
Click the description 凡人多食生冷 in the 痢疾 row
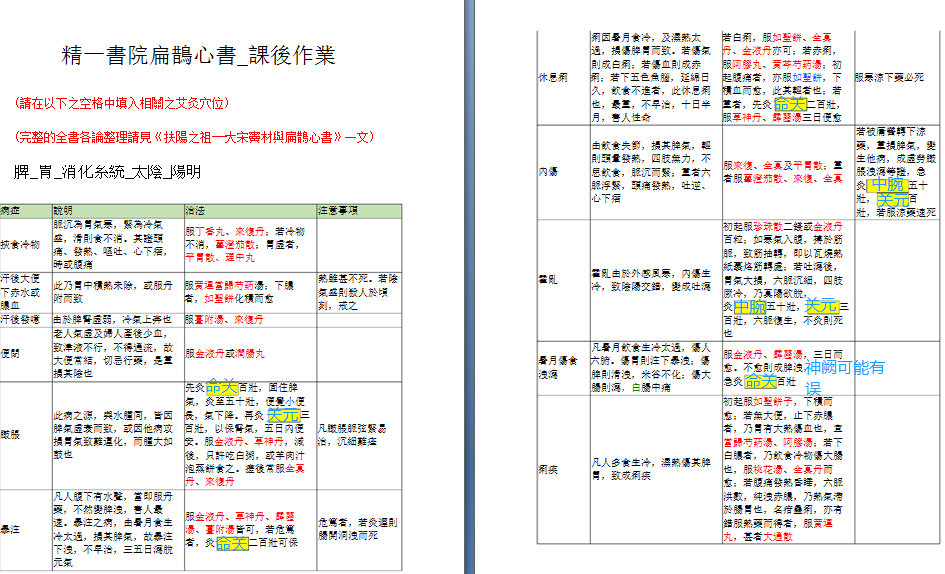(x=650, y=469)
